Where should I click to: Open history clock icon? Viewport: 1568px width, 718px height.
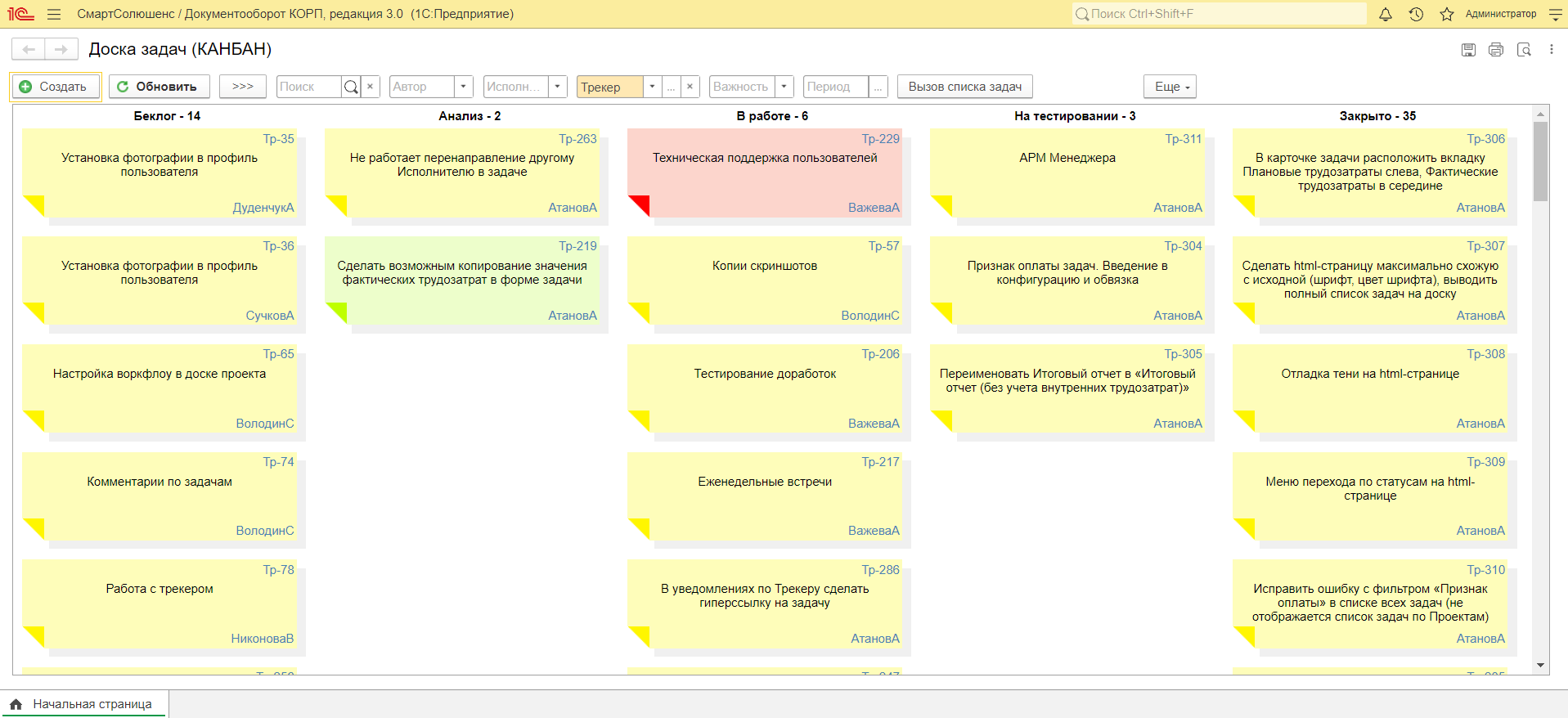(1416, 14)
